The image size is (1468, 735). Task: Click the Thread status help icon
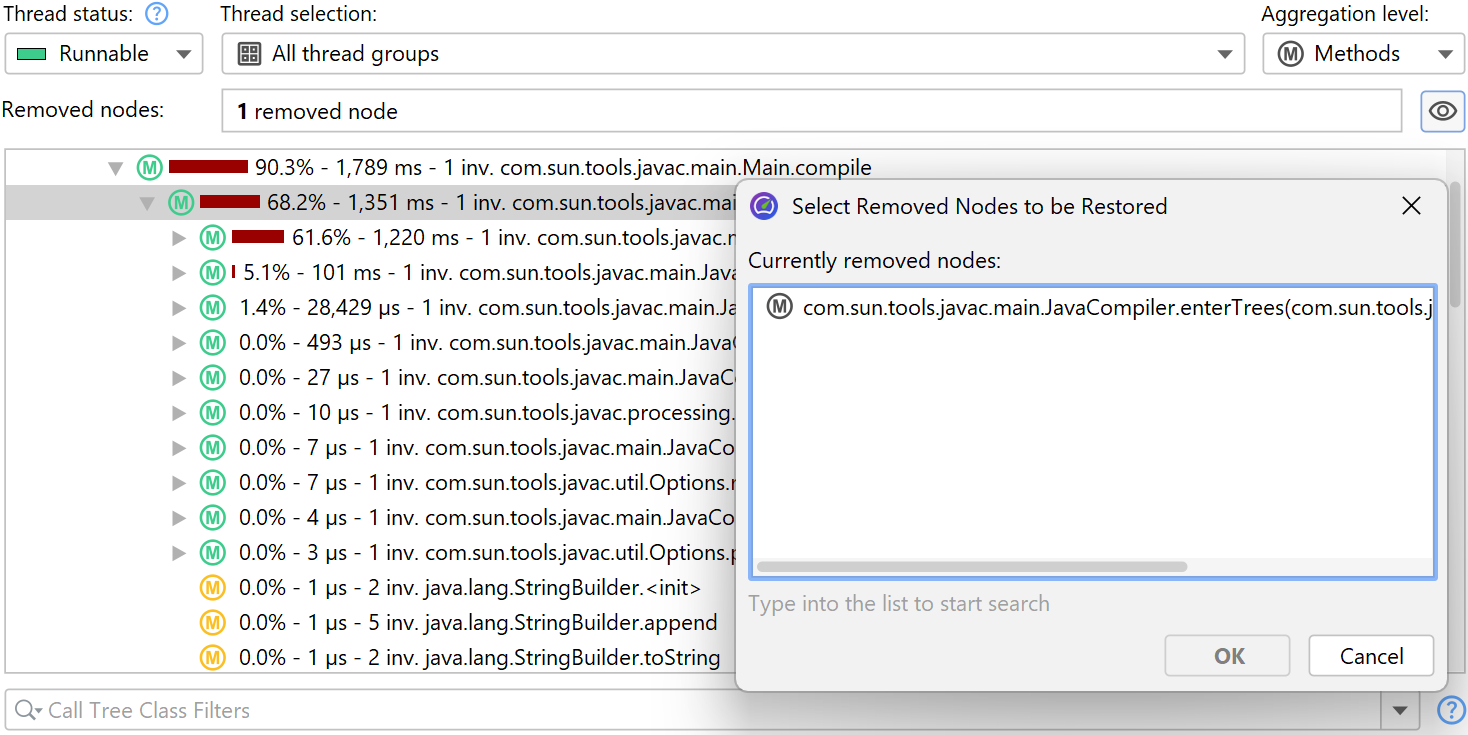click(x=156, y=14)
